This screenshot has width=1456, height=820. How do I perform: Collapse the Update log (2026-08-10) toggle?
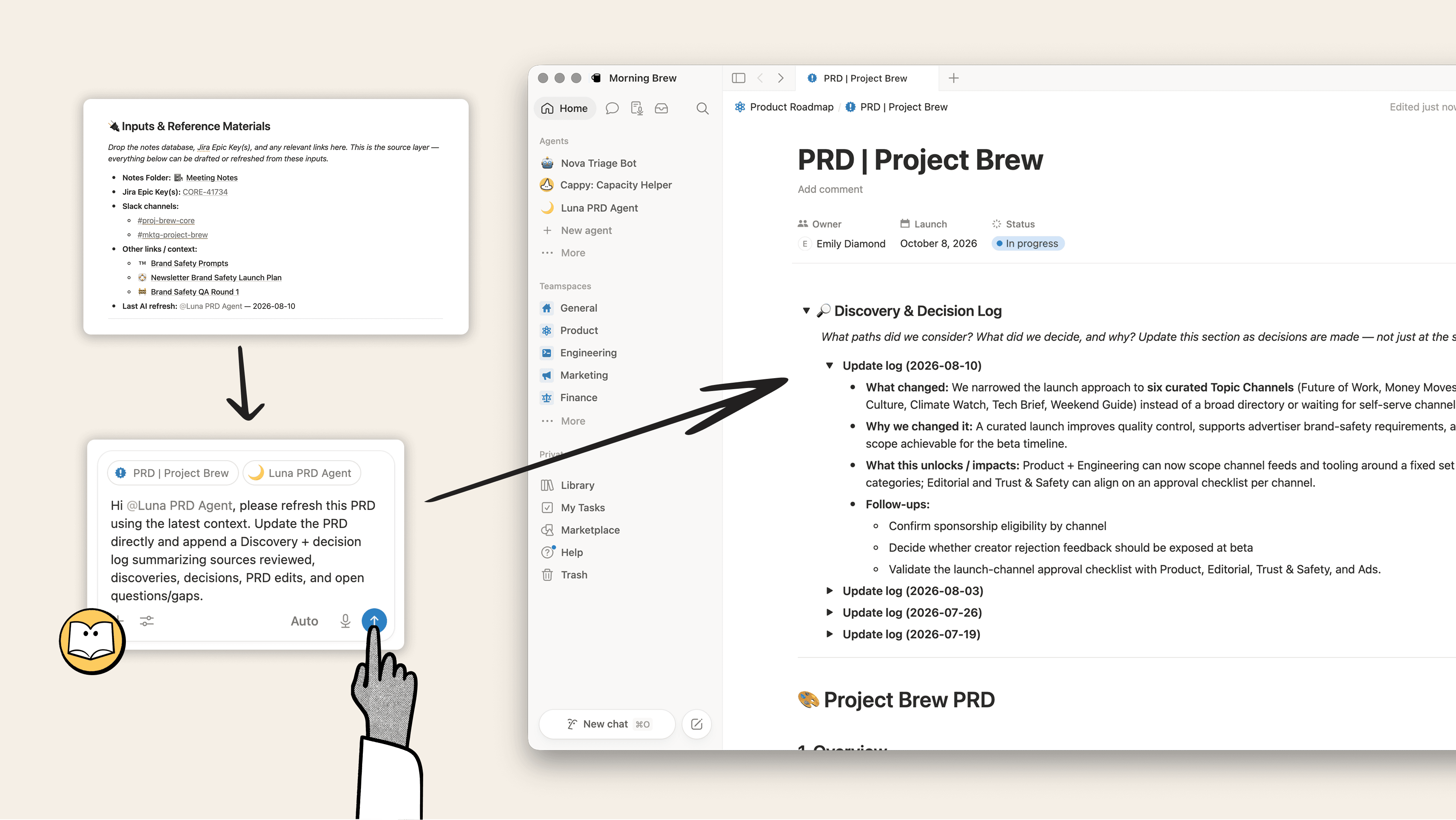pyautogui.click(x=829, y=365)
